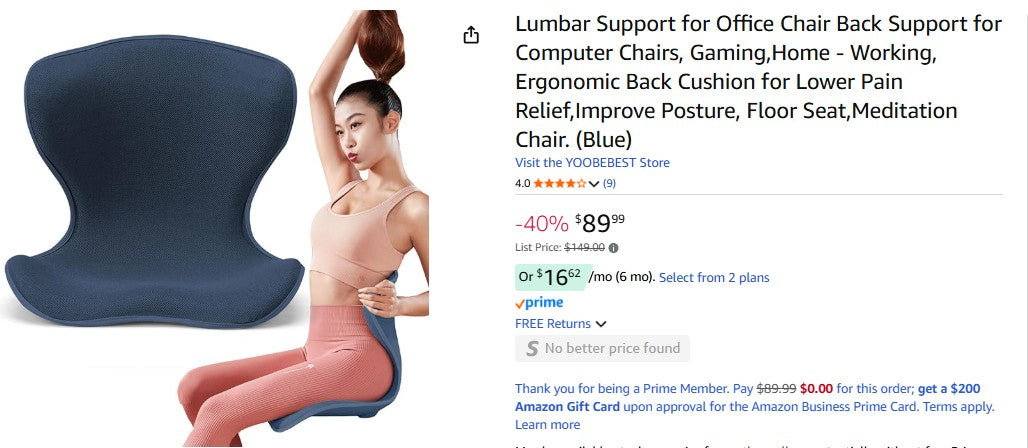Image resolution: width=1028 pixels, height=448 pixels.
Task: Click the orange star rating icons
Action: tap(559, 184)
